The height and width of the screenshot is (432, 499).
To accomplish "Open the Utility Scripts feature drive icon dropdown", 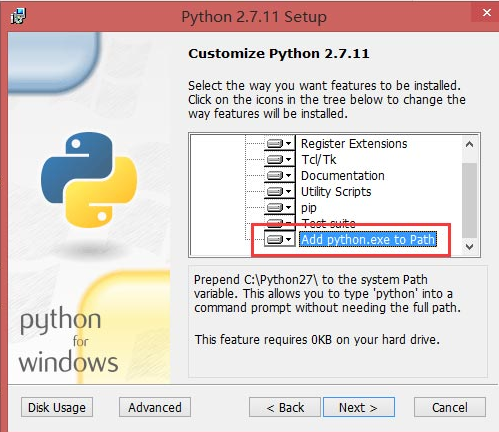I will (x=279, y=191).
